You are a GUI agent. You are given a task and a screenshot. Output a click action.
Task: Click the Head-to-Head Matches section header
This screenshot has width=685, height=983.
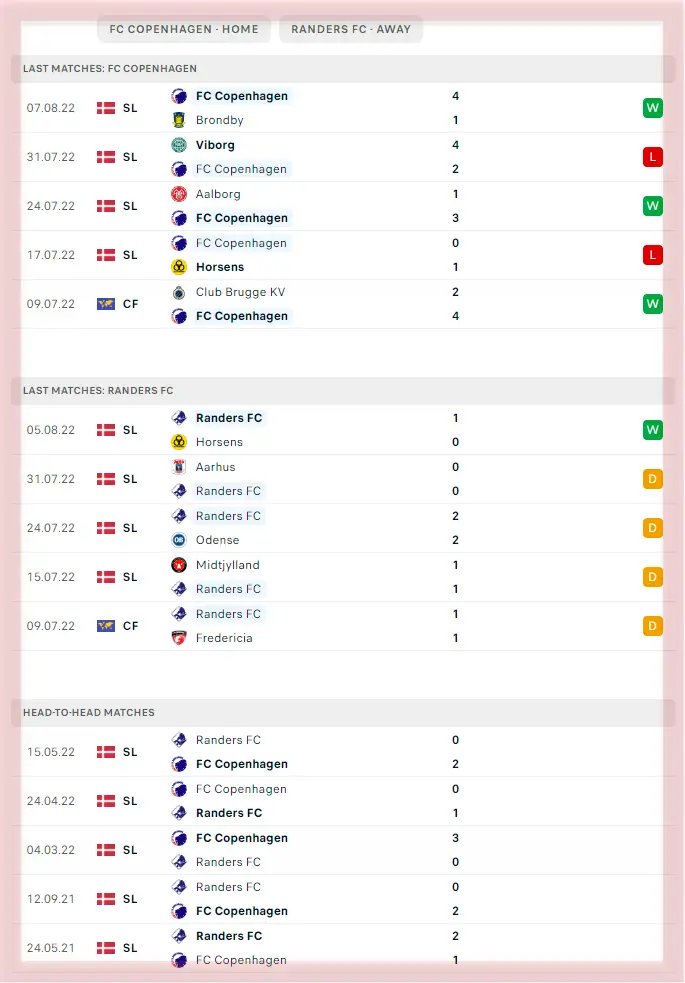tap(89, 713)
